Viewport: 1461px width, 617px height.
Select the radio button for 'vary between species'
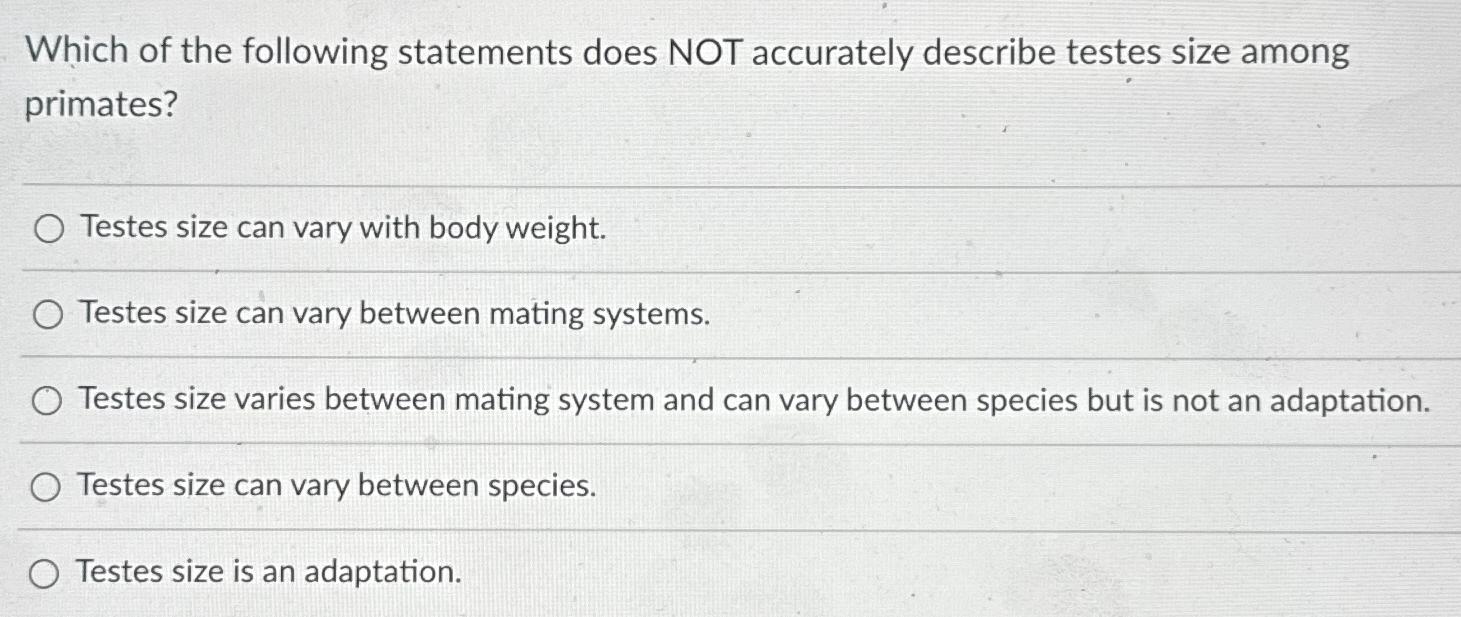(x=44, y=486)
